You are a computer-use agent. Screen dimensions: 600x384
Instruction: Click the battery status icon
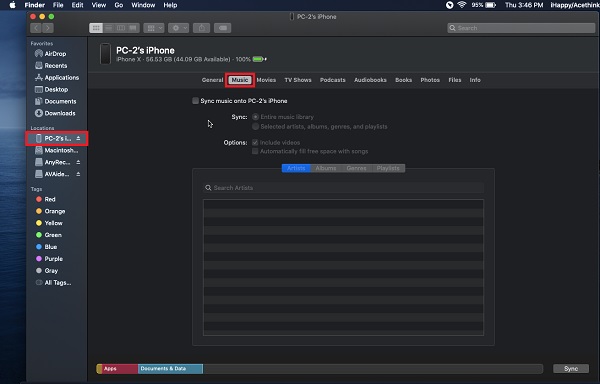[x=490, y=5]
